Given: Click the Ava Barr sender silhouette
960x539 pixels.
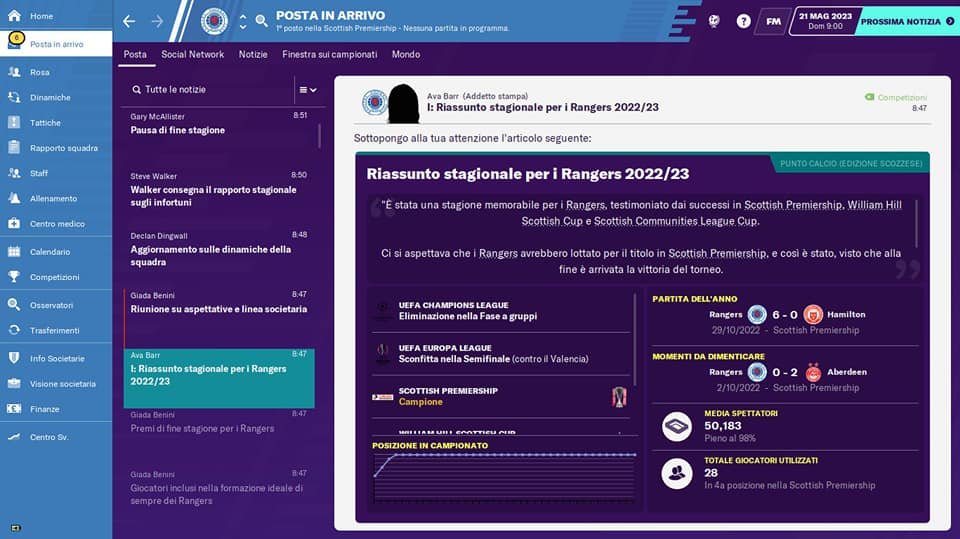Looking at the screenshot, I should pos(403,104).
